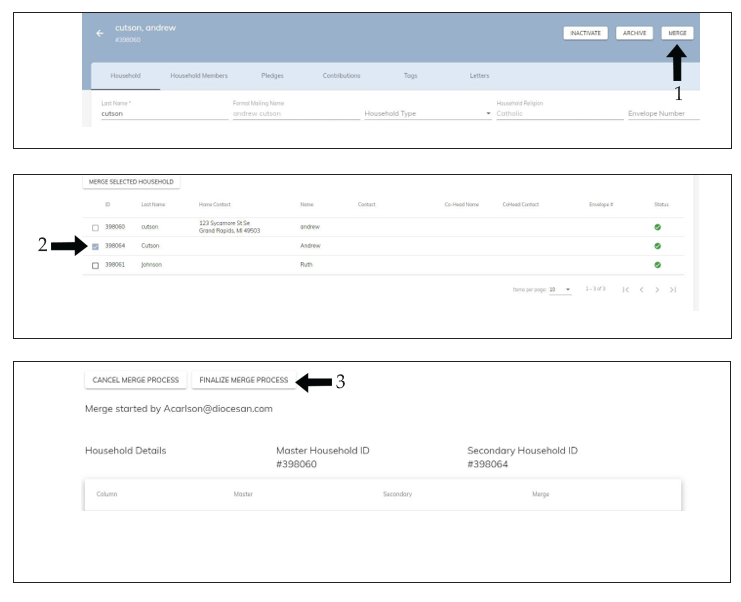The height and width of the screenshot is (602, 741).
Task: Switch to the Household Members tab
Action: [x=199, y=76]
